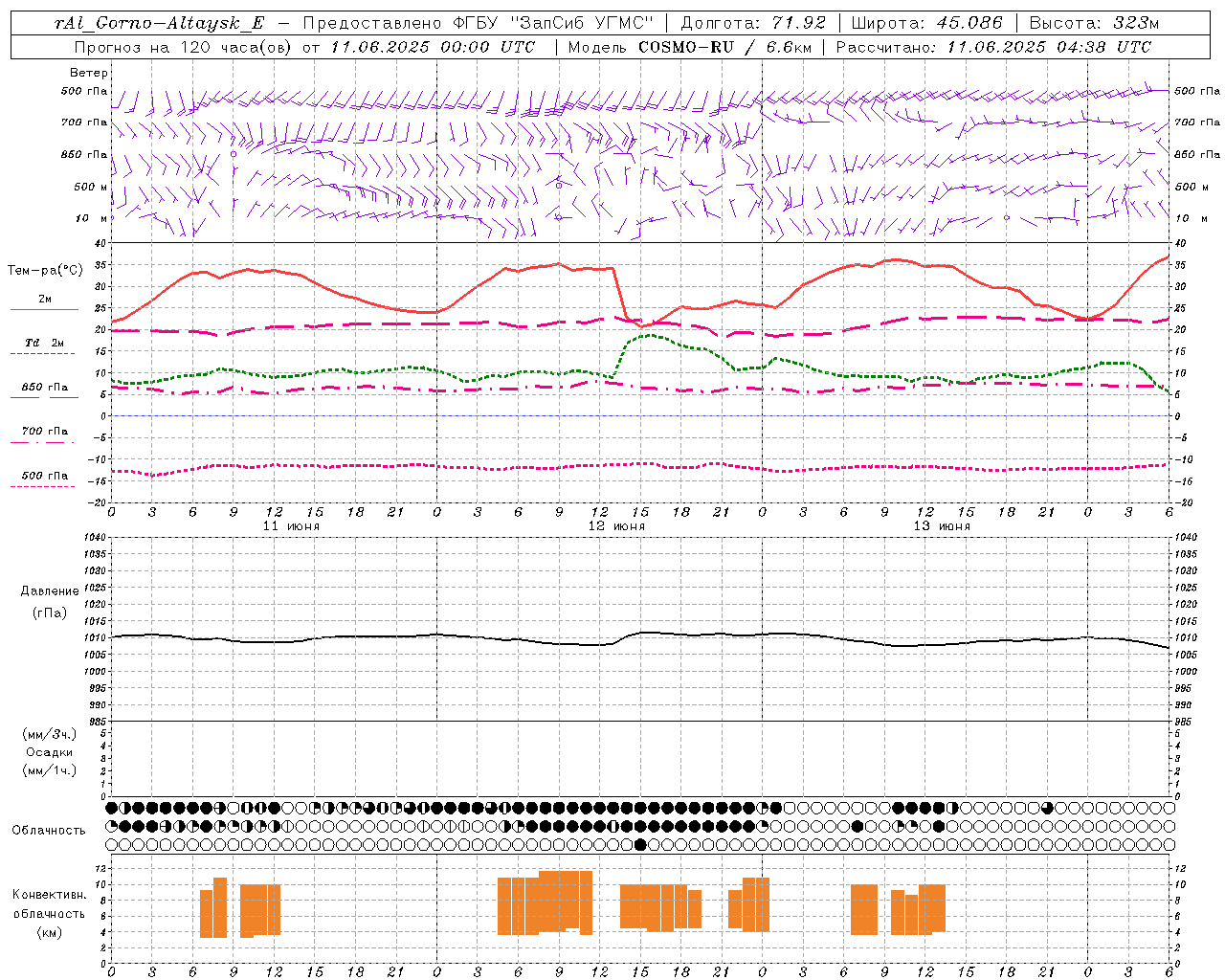Image resolution: width=1225 pixels, height=980 pixels.
Task: Click the 11 июня date label
Action: click(x=291, y=526)
